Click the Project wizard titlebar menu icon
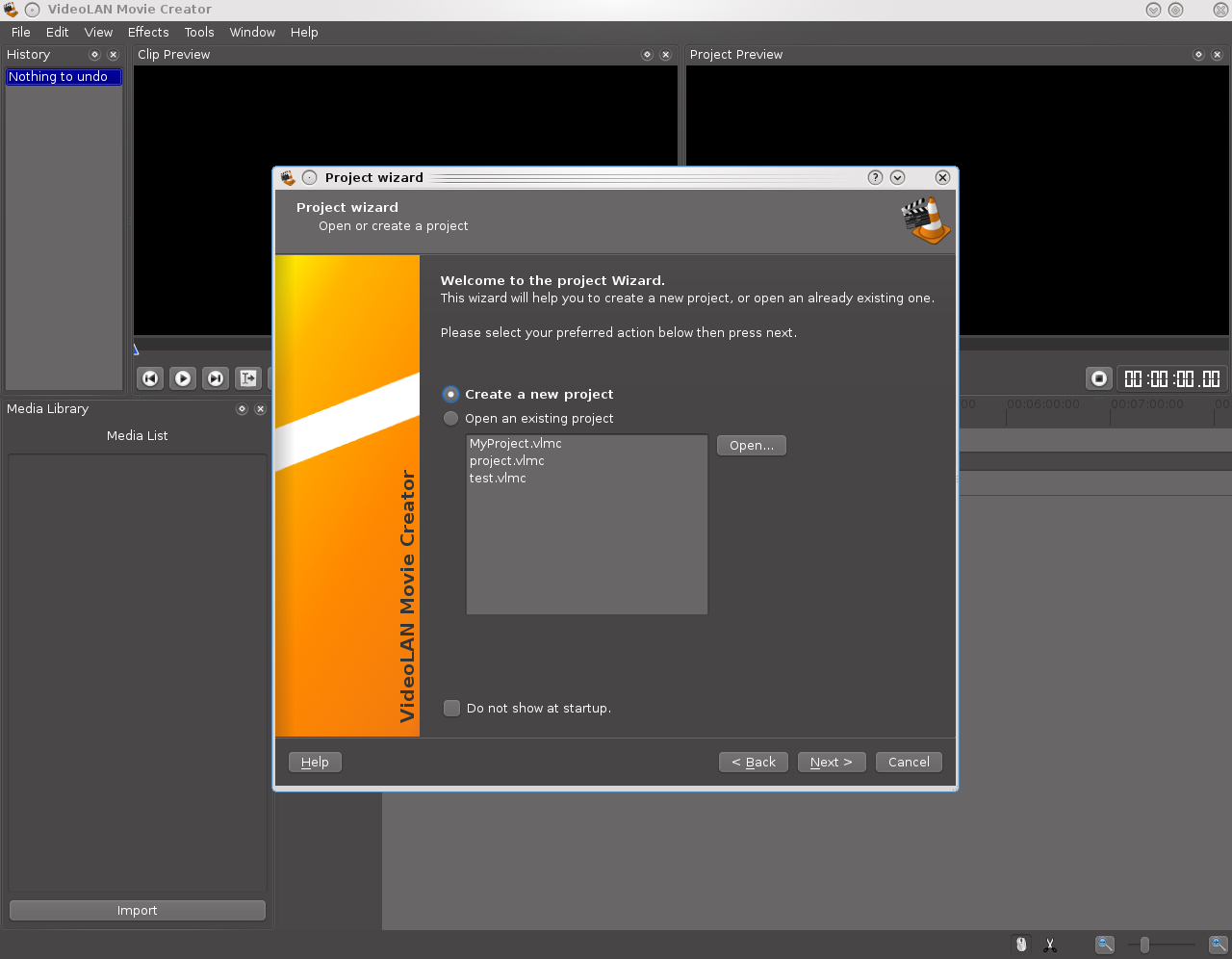 tap(309, 177)
